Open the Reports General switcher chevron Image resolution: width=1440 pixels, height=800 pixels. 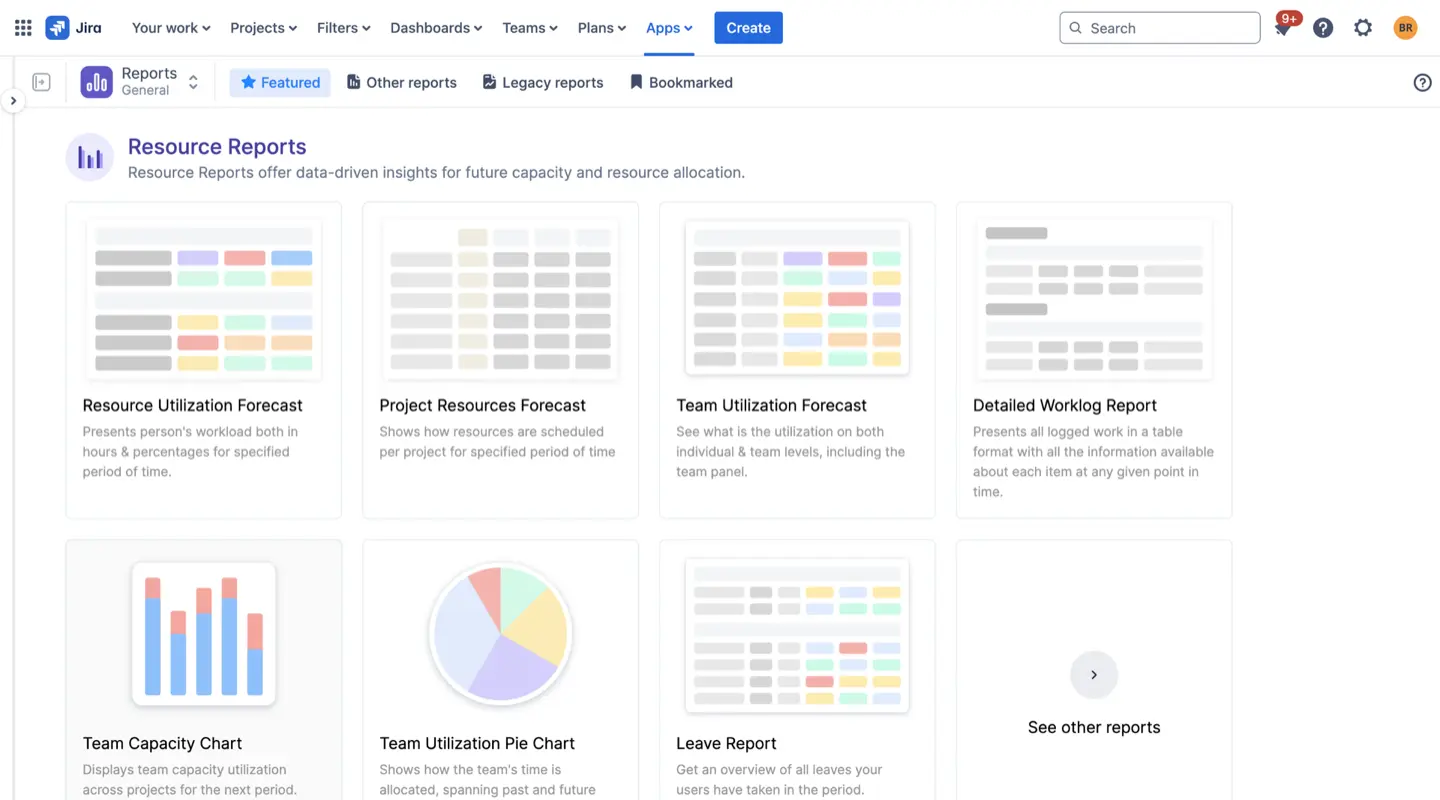coord(192,82)
